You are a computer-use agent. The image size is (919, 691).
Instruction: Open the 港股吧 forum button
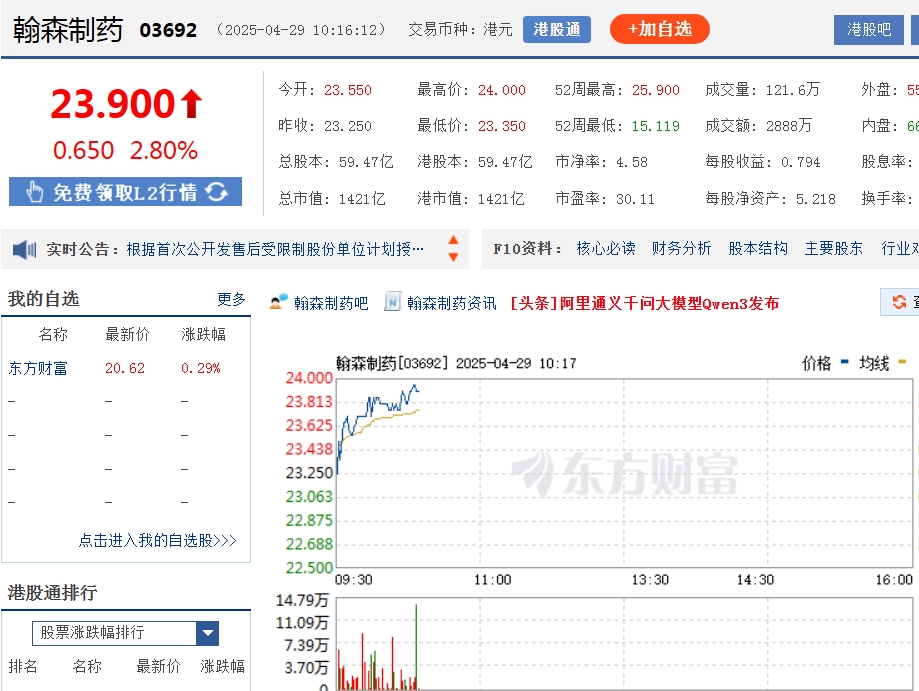coord(869,29)
